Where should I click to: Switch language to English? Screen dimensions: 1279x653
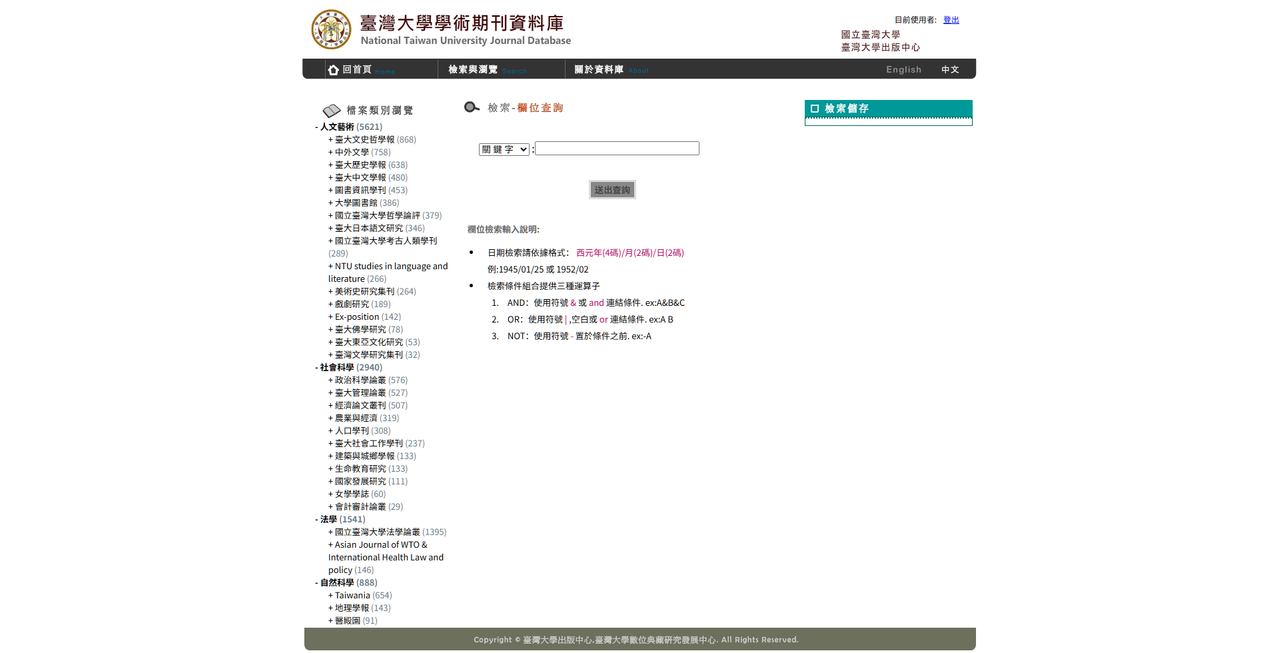tap(904, 70)
